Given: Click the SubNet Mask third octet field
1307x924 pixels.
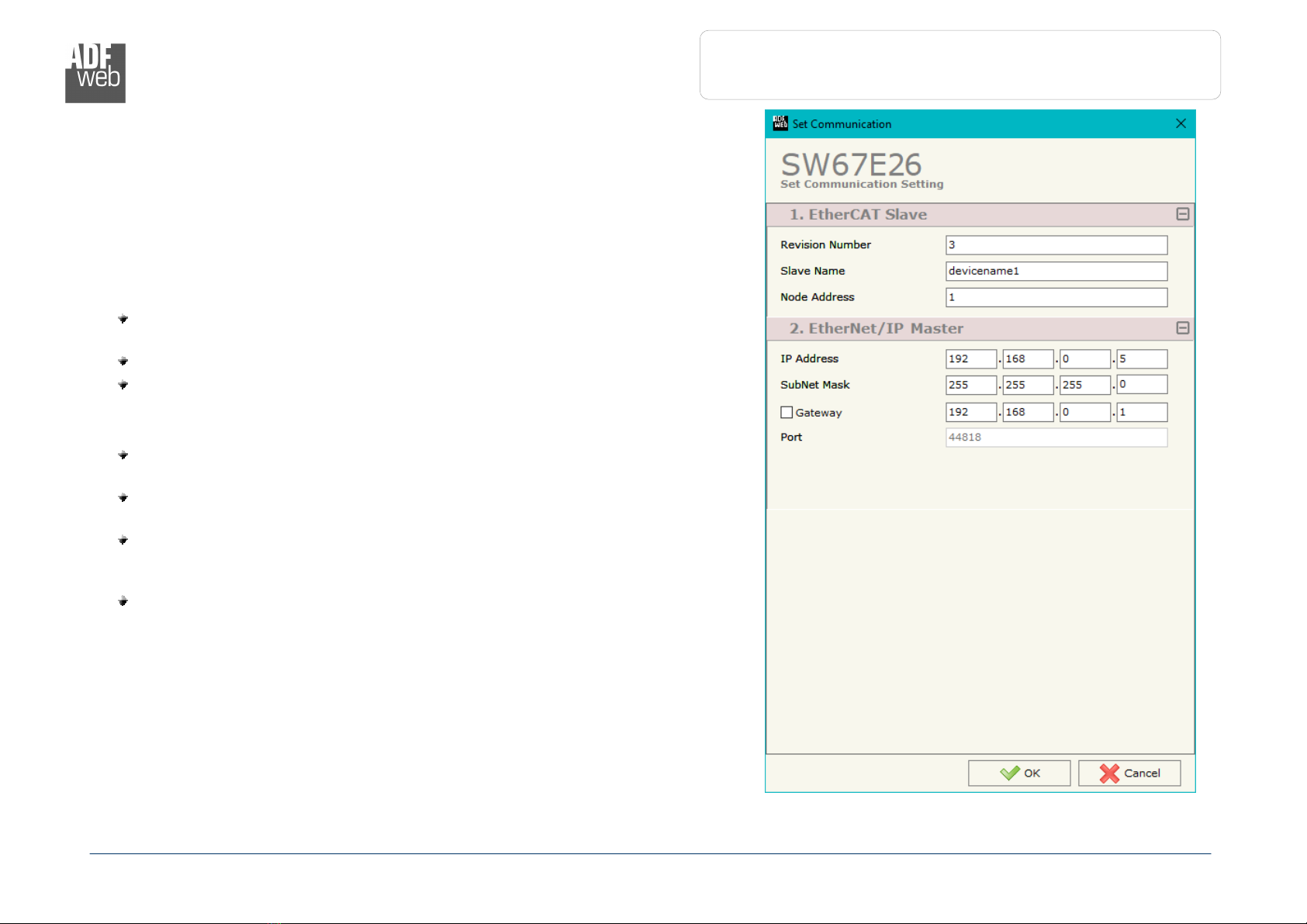Looking at the screenshot, I should 1085,385.
